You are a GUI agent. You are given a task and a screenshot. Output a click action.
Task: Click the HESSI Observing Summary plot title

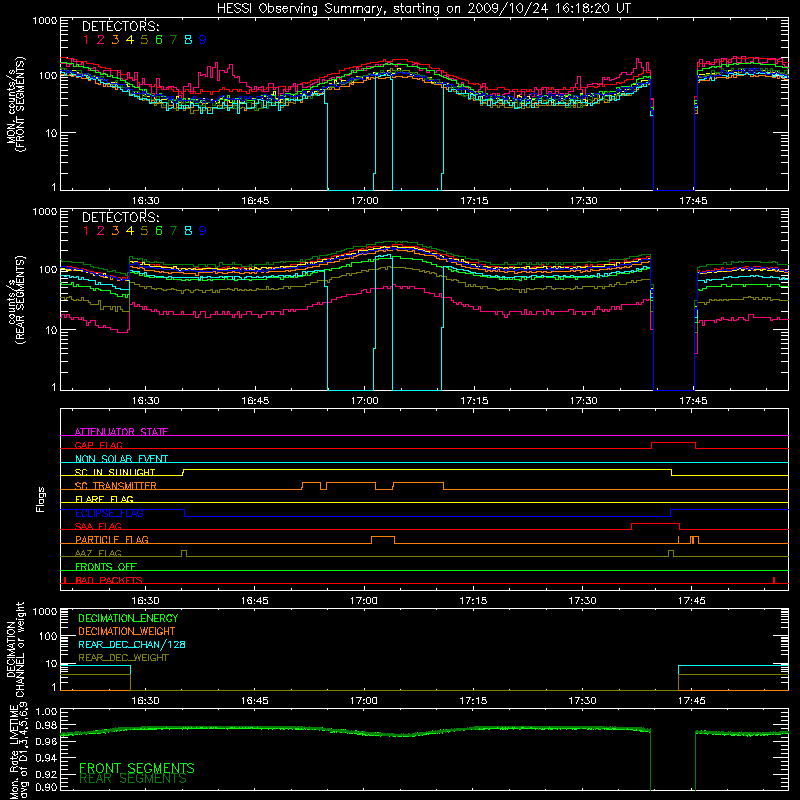tap(424, 9)
